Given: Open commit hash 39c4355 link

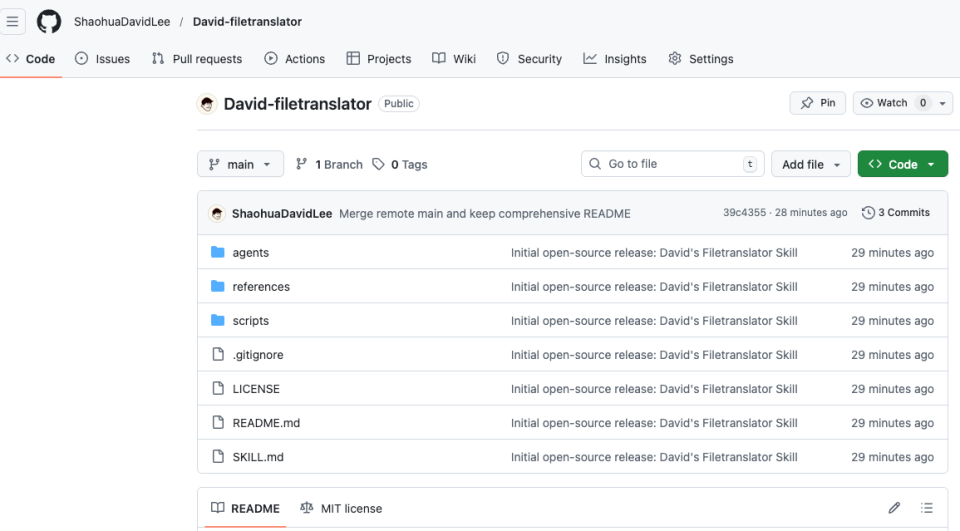Looking at the screenshot, I should [x=744, y=213].
